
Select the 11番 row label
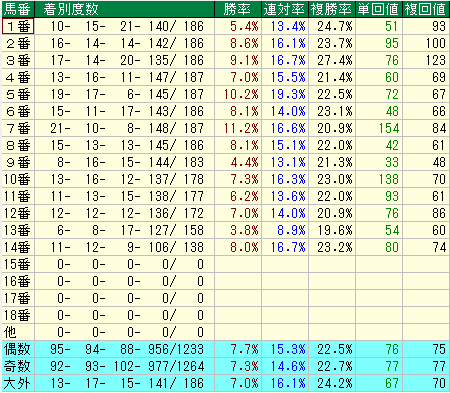18,196
